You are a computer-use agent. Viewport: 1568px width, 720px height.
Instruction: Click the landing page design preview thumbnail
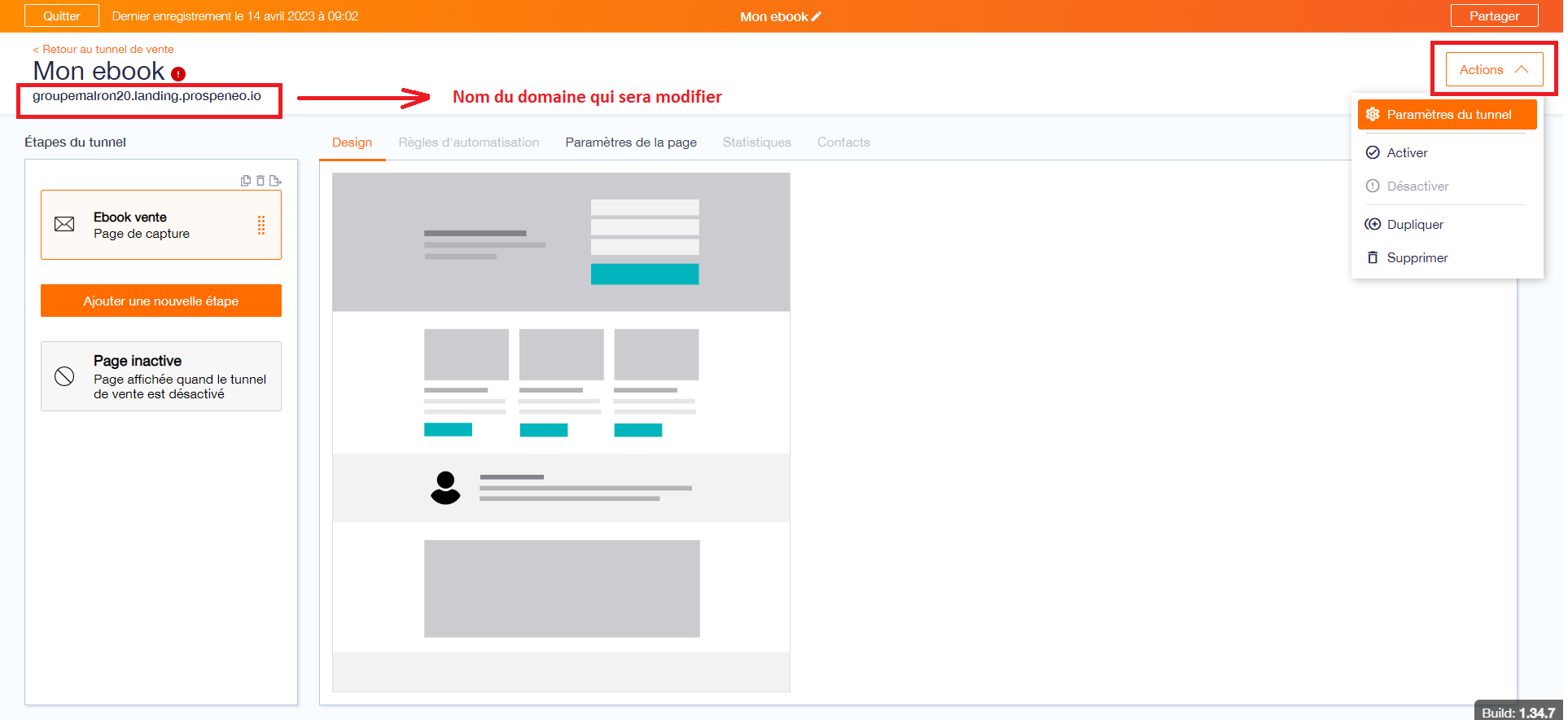coord(561,432)
